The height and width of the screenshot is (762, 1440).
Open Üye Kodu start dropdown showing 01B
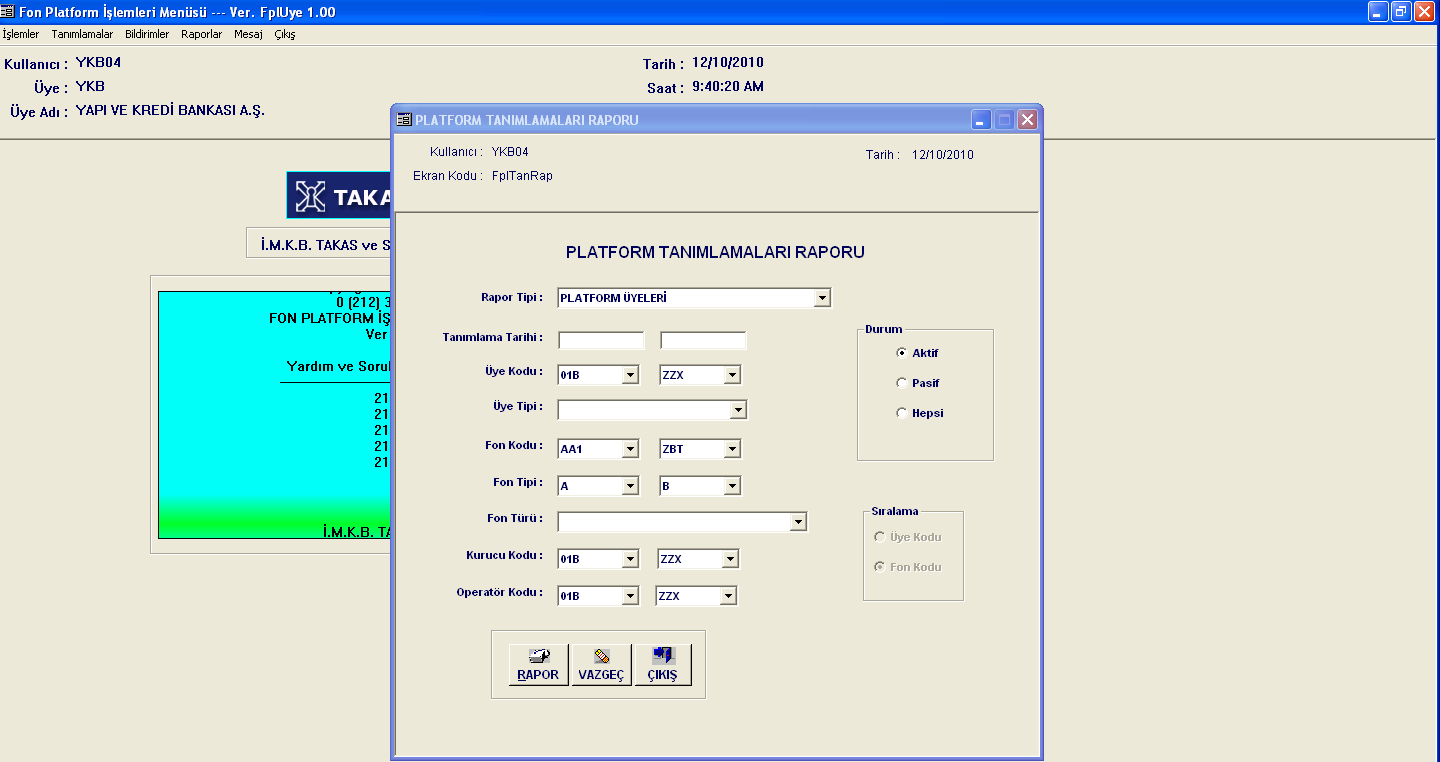pyautogui.click(x=630, y=376)
